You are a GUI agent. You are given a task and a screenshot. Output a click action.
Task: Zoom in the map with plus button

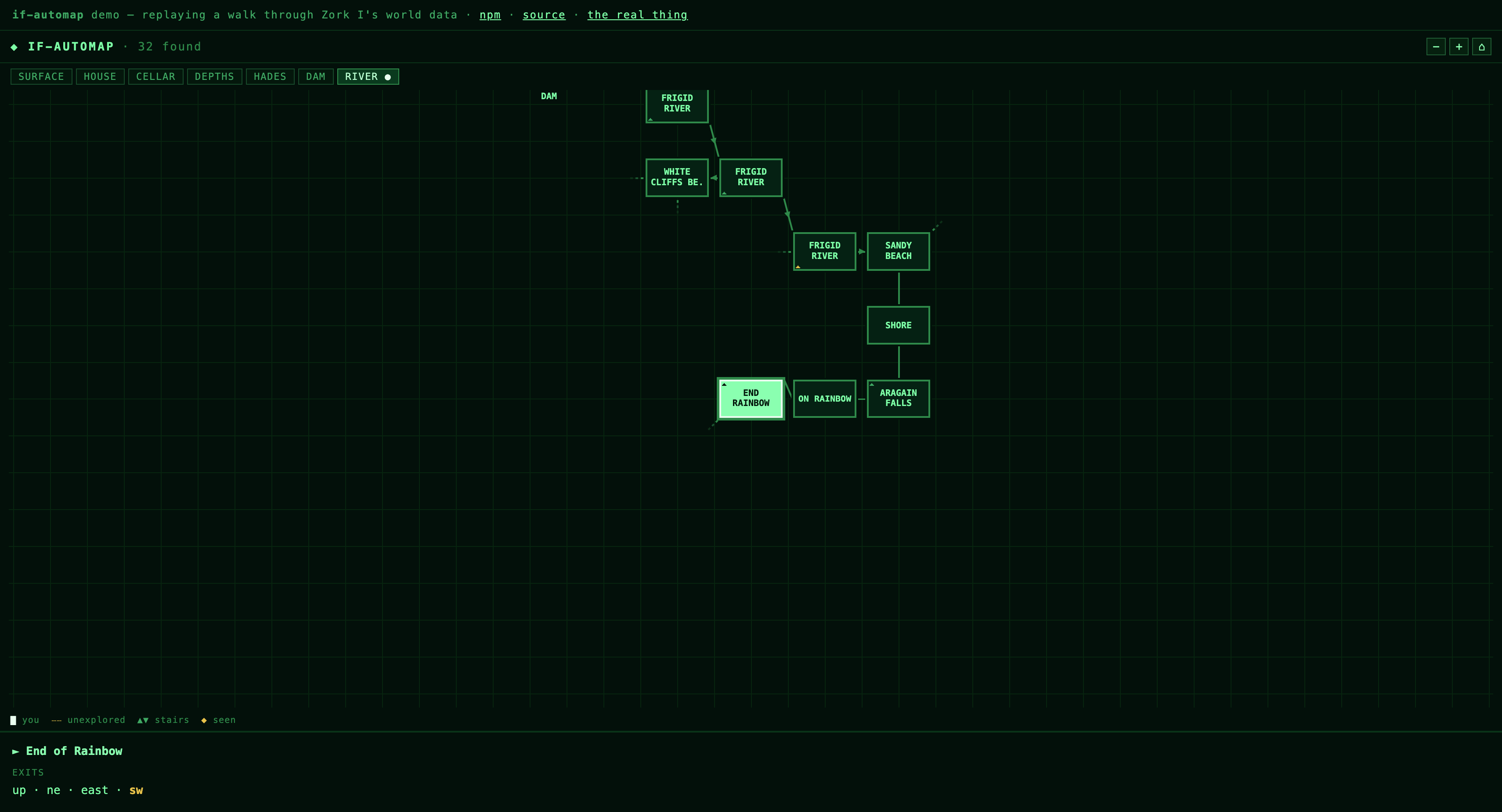(x=1459, y=47)
